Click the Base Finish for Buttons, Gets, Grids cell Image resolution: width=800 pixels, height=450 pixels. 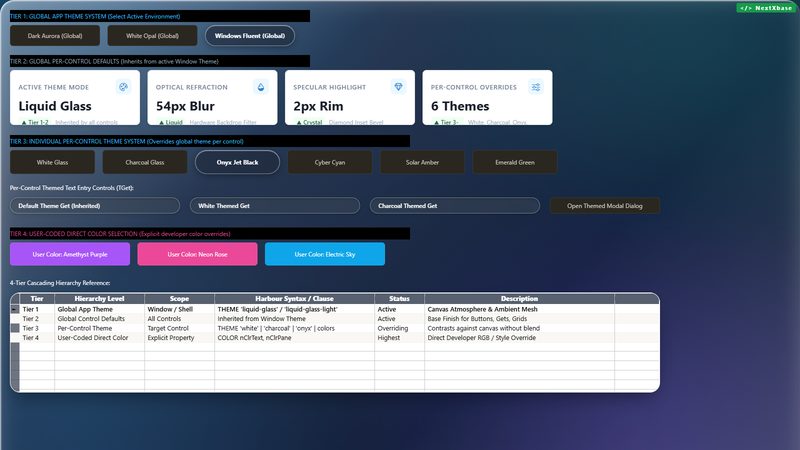[x=519, y=318]
